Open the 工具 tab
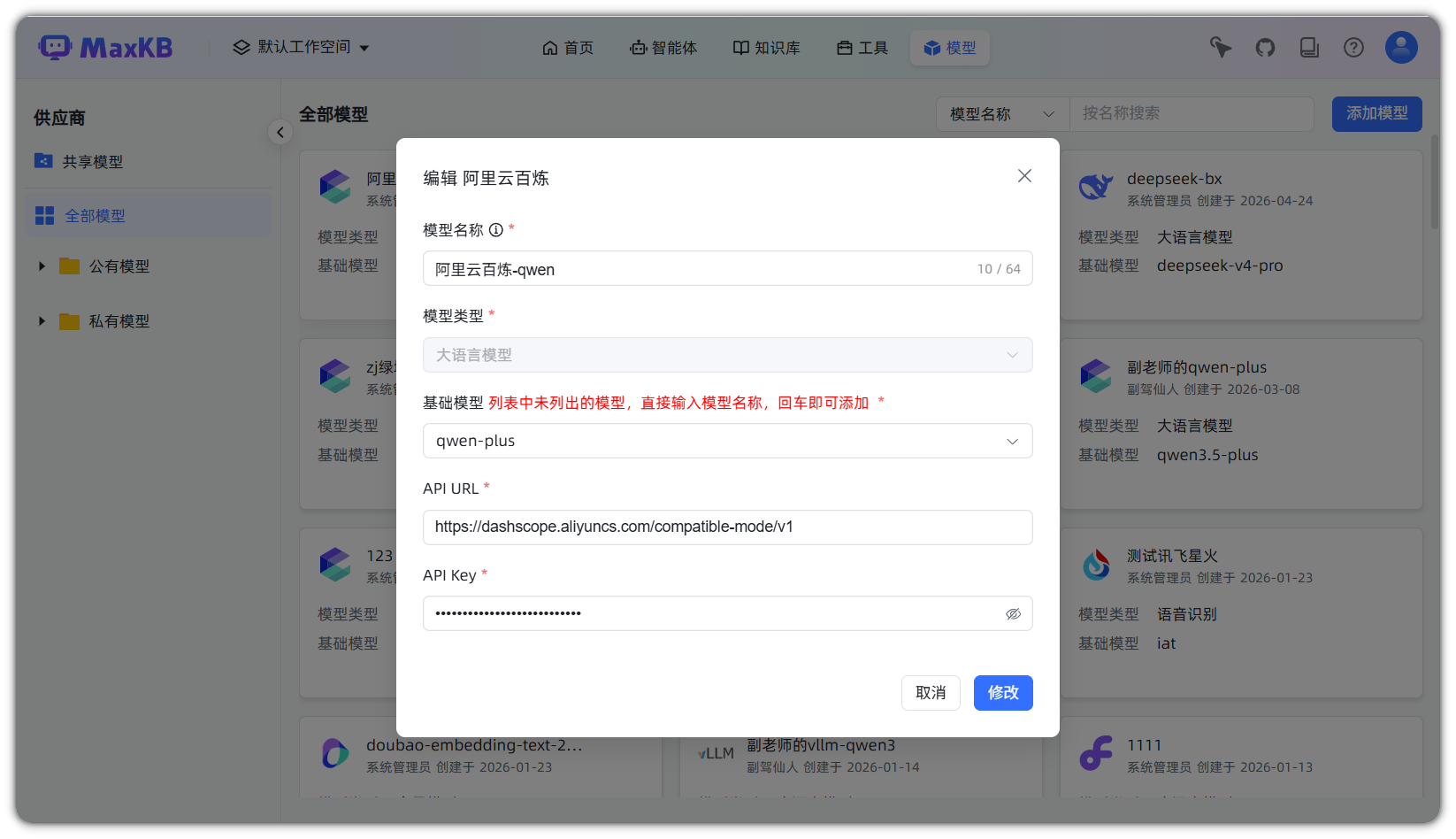Screen dimensions: 1456x839 (x=862, y=48)
